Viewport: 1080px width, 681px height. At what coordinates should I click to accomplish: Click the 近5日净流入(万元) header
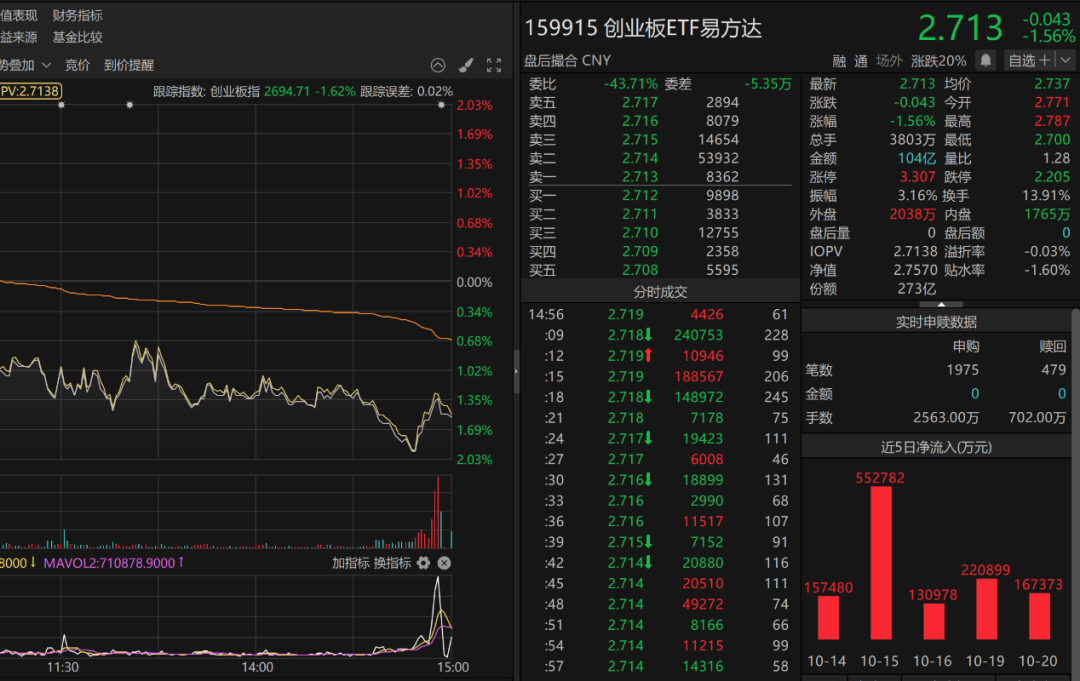pos(937,448)
